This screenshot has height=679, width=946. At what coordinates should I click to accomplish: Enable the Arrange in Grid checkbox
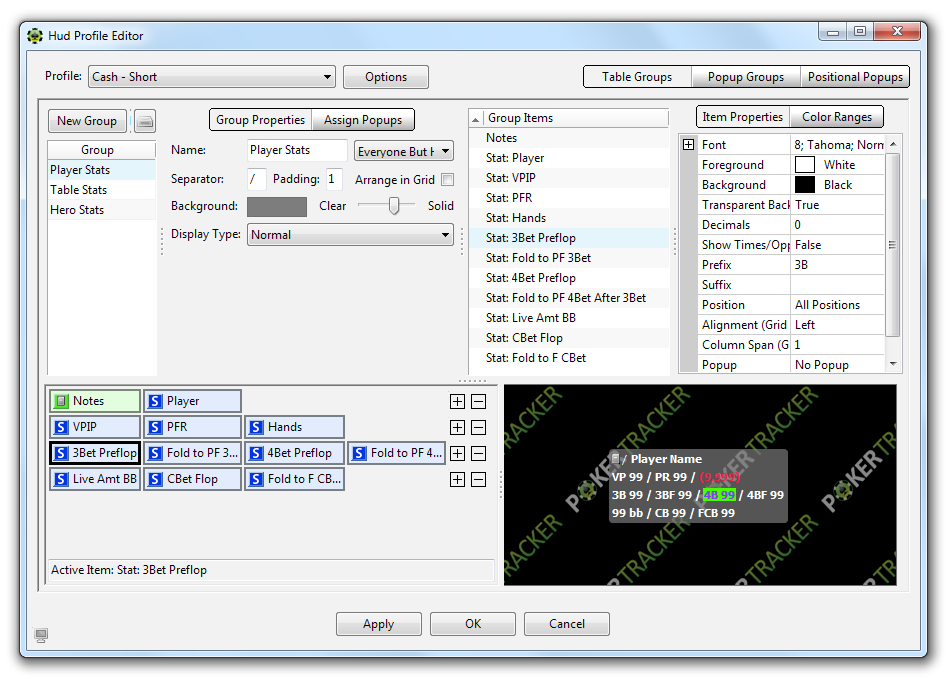(x=447, y=180)
